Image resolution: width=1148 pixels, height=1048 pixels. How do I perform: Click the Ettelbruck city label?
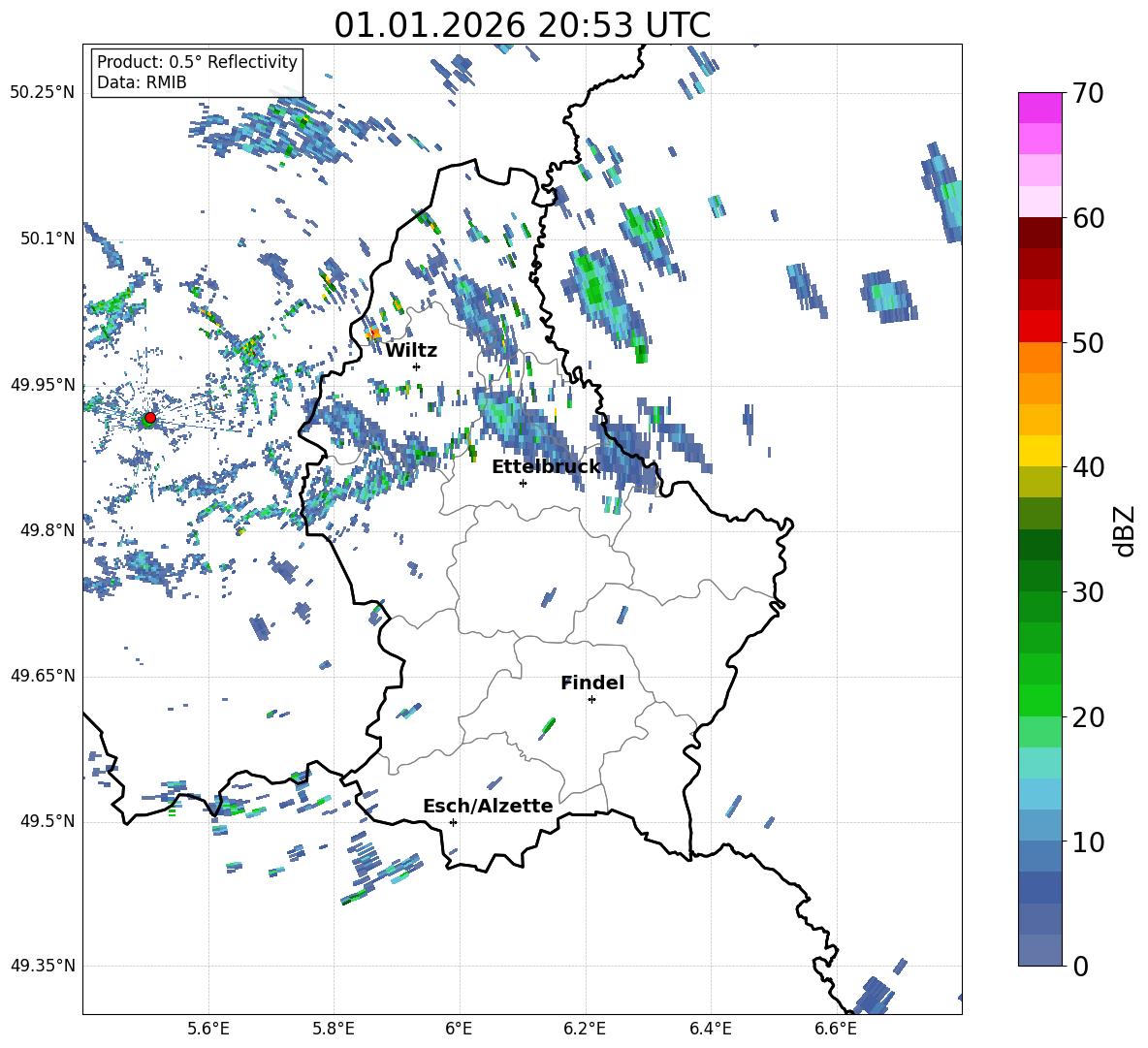(546, 467)
